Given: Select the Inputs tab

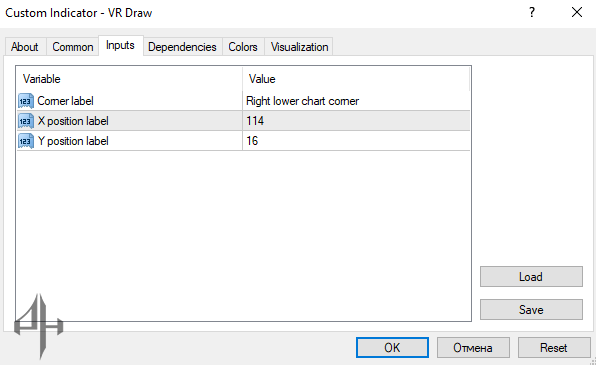Looking at the screenshot, I should click(x=120, y=45).
